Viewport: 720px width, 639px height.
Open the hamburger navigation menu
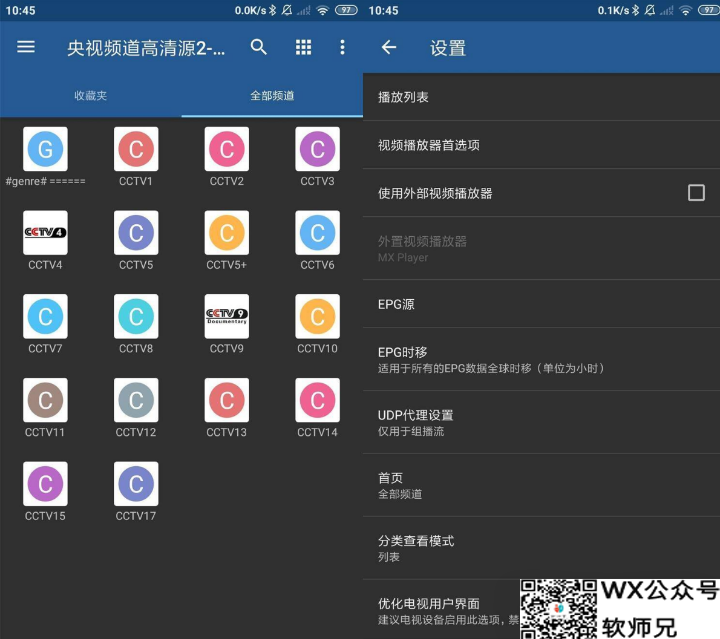pos(26,47)
